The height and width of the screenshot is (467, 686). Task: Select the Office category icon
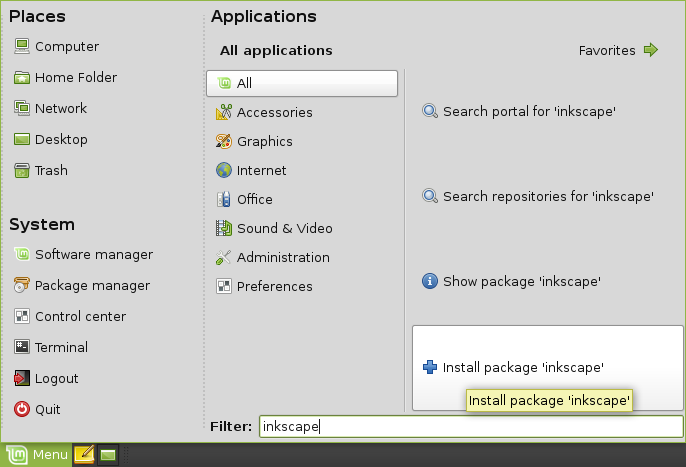point(224,199)
